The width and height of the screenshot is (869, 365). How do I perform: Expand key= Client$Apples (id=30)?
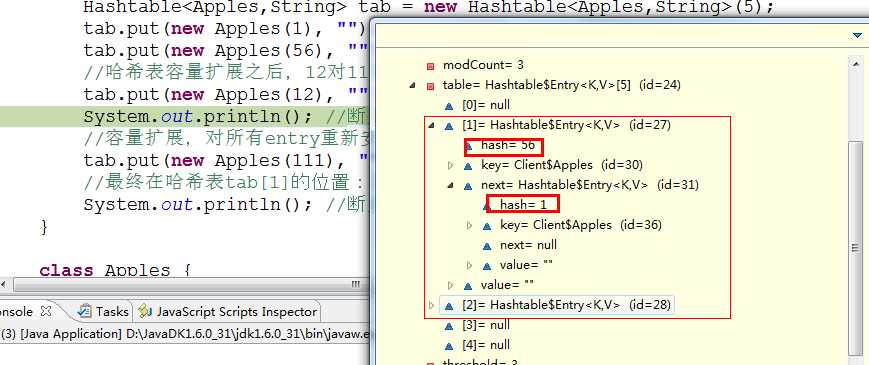tap(451, 165)
